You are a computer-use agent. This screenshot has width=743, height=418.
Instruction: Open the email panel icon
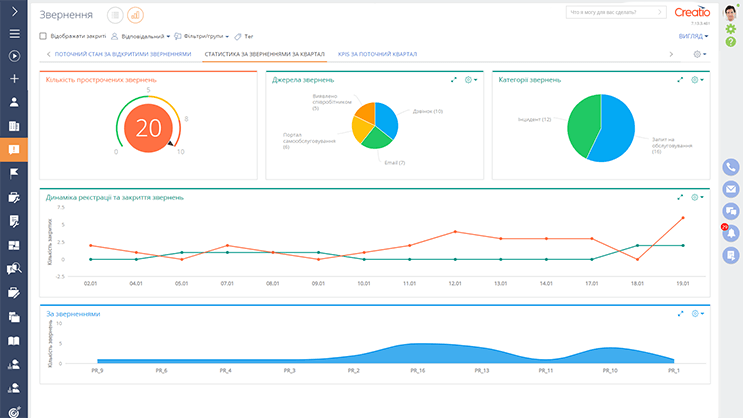click(731, 189)
